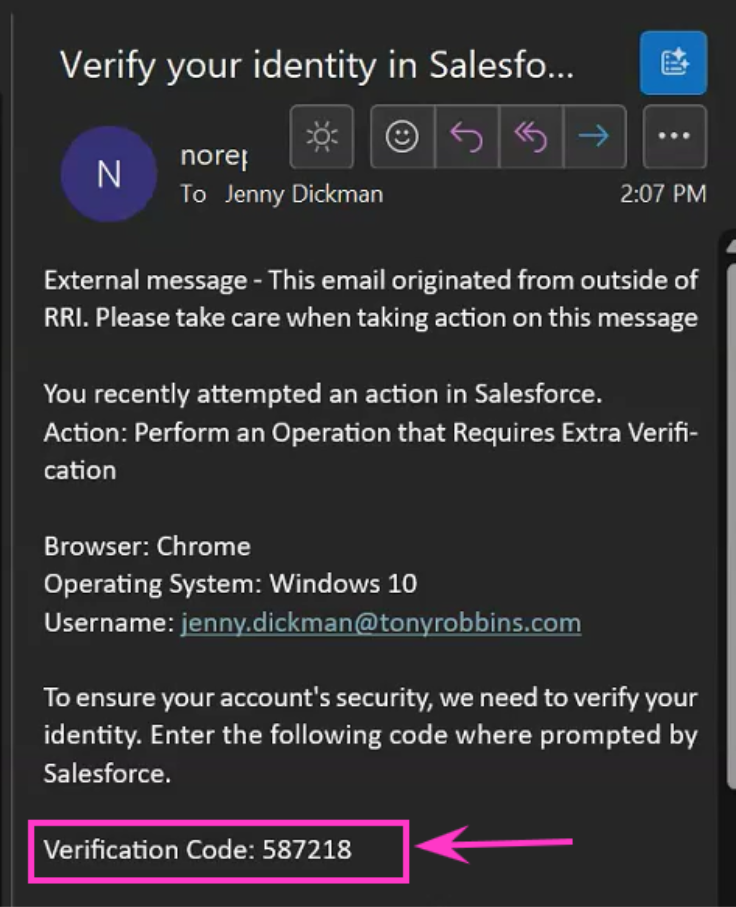Toggle the sun light-background switch
Image resolution: width=736 pixels, height=907 pixels.
pyautogui.click(x=322, y=137)
